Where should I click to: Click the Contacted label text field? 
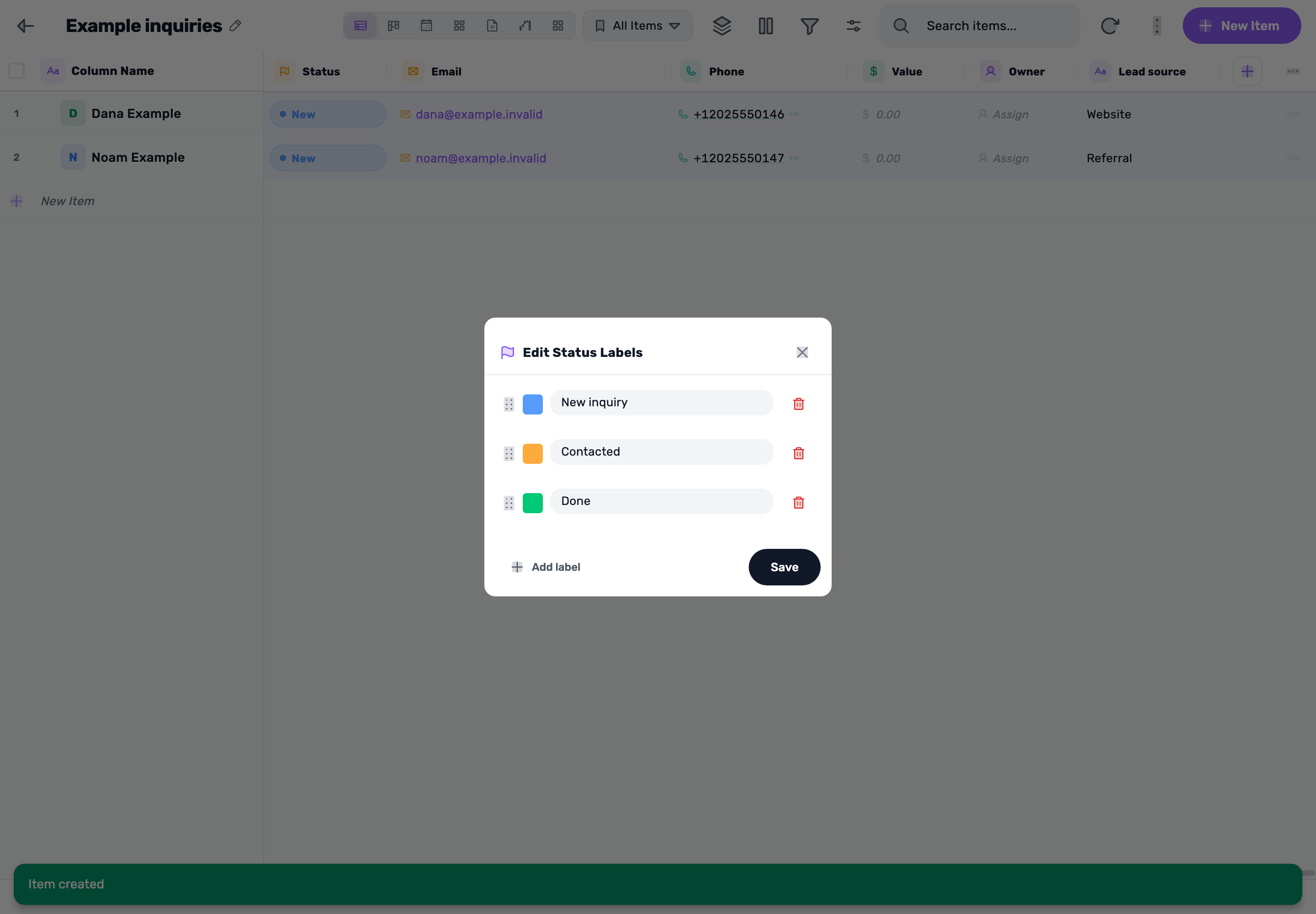[x=662, y=452]
